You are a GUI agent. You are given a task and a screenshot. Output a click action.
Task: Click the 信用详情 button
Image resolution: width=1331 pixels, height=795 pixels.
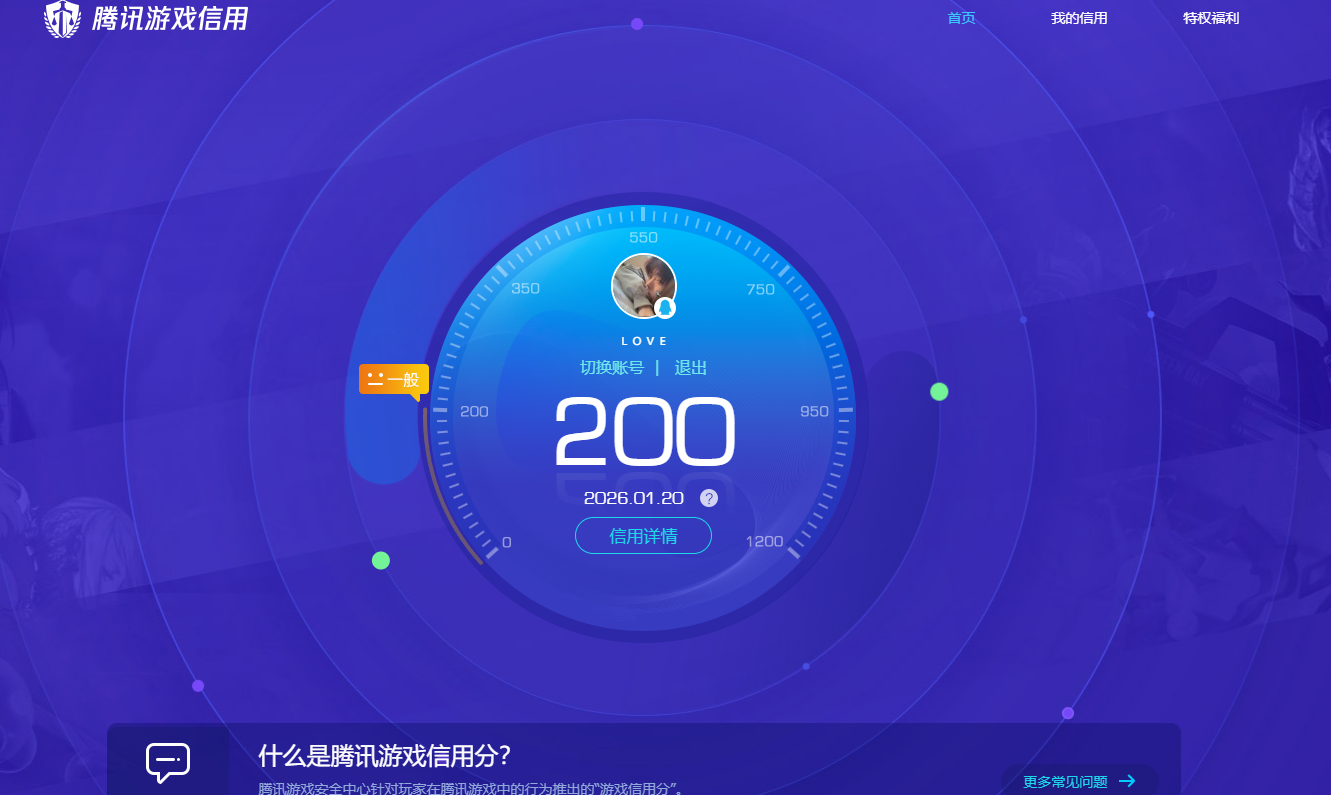pyautogui.click(x=643, y=536)
